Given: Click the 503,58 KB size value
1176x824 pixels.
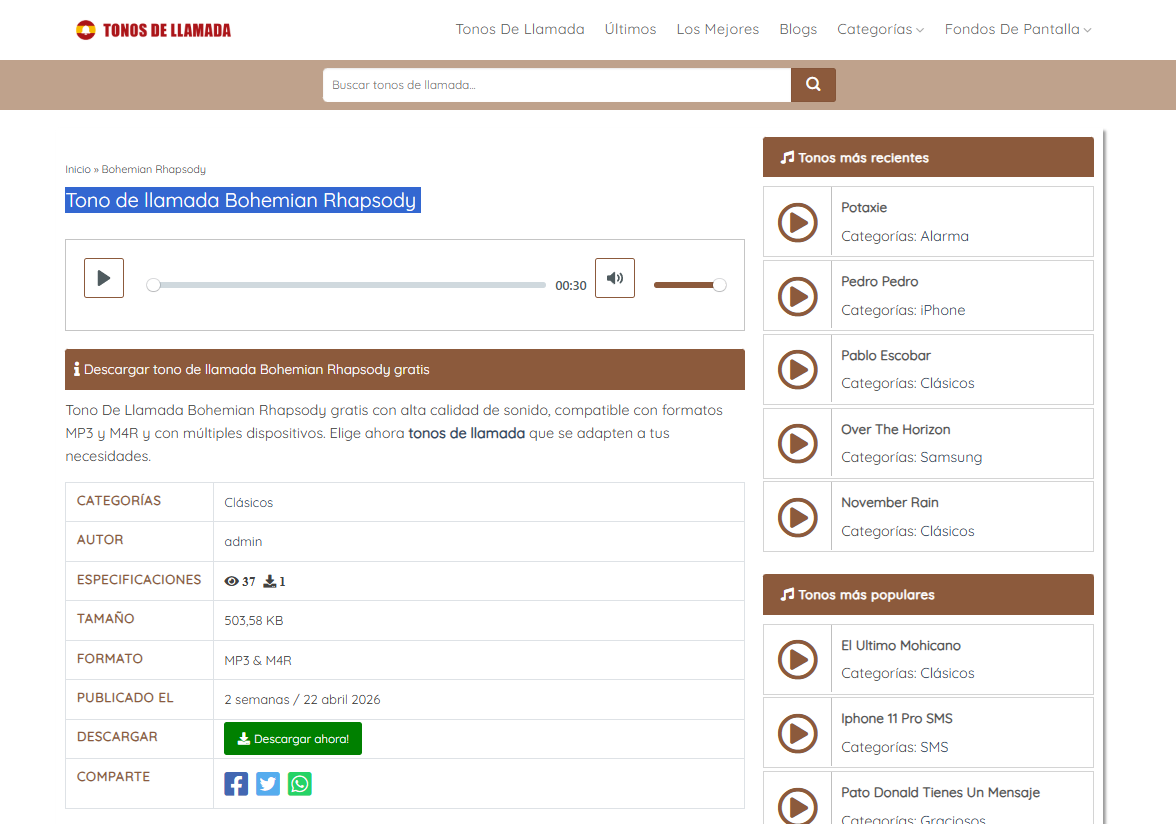Looking at the screenshot, I should pos(254,621).
